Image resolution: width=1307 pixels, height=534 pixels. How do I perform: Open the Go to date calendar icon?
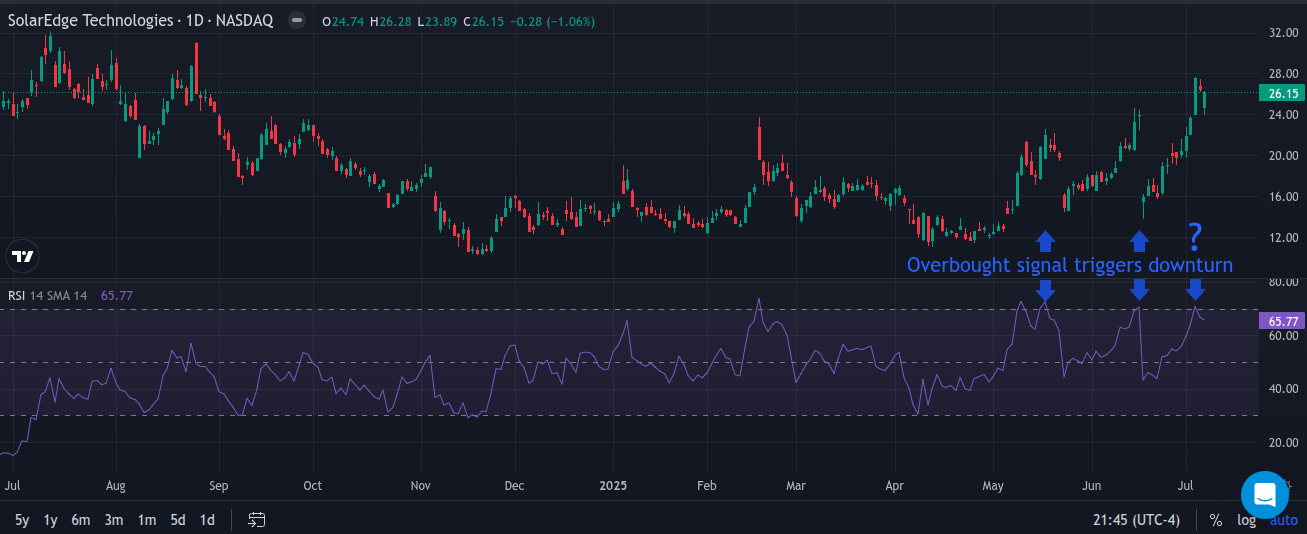pos(257,520)
